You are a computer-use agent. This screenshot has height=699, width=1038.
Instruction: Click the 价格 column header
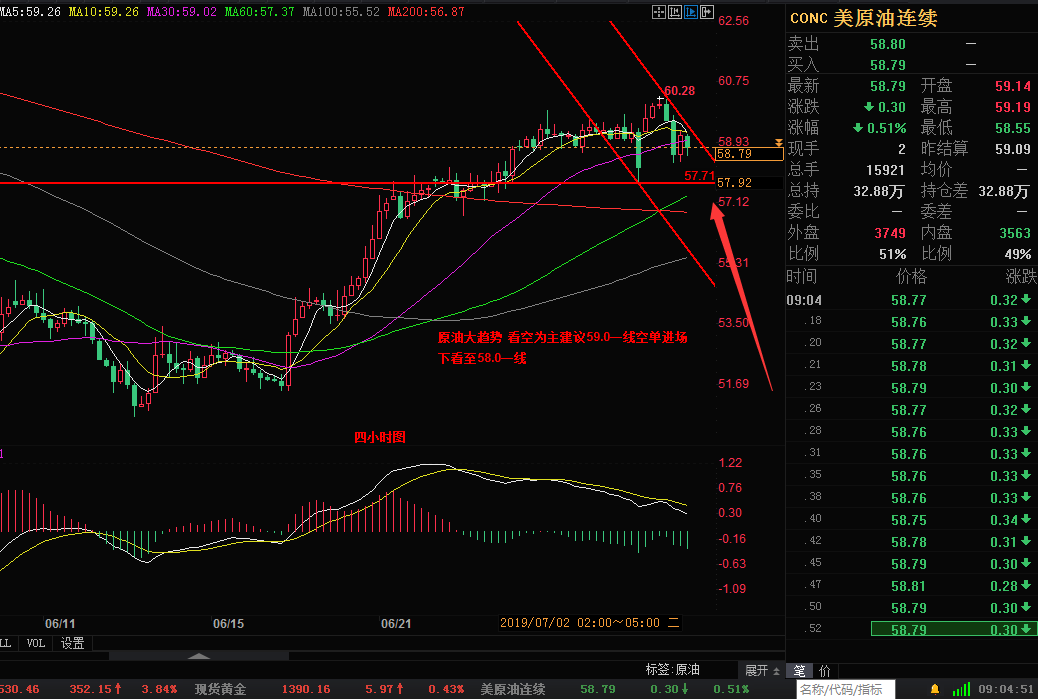(911, 277)
